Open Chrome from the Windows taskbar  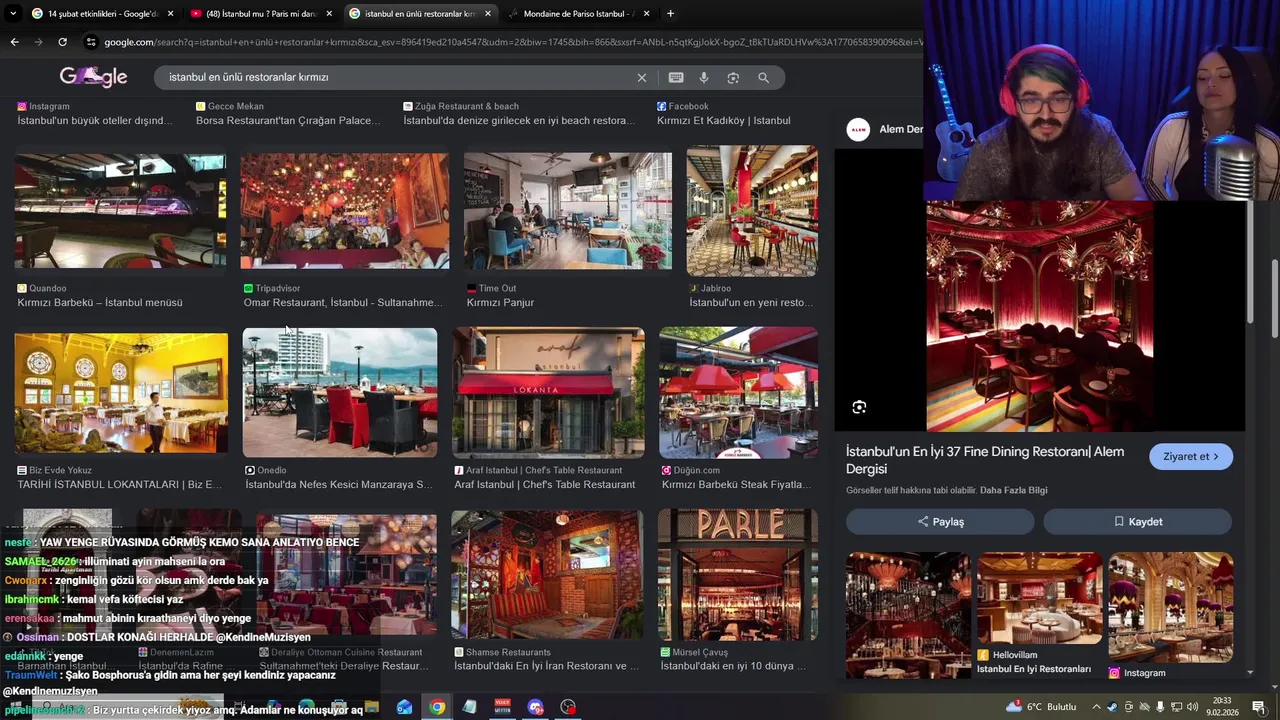pyautogui.click(x=437, y=707)
